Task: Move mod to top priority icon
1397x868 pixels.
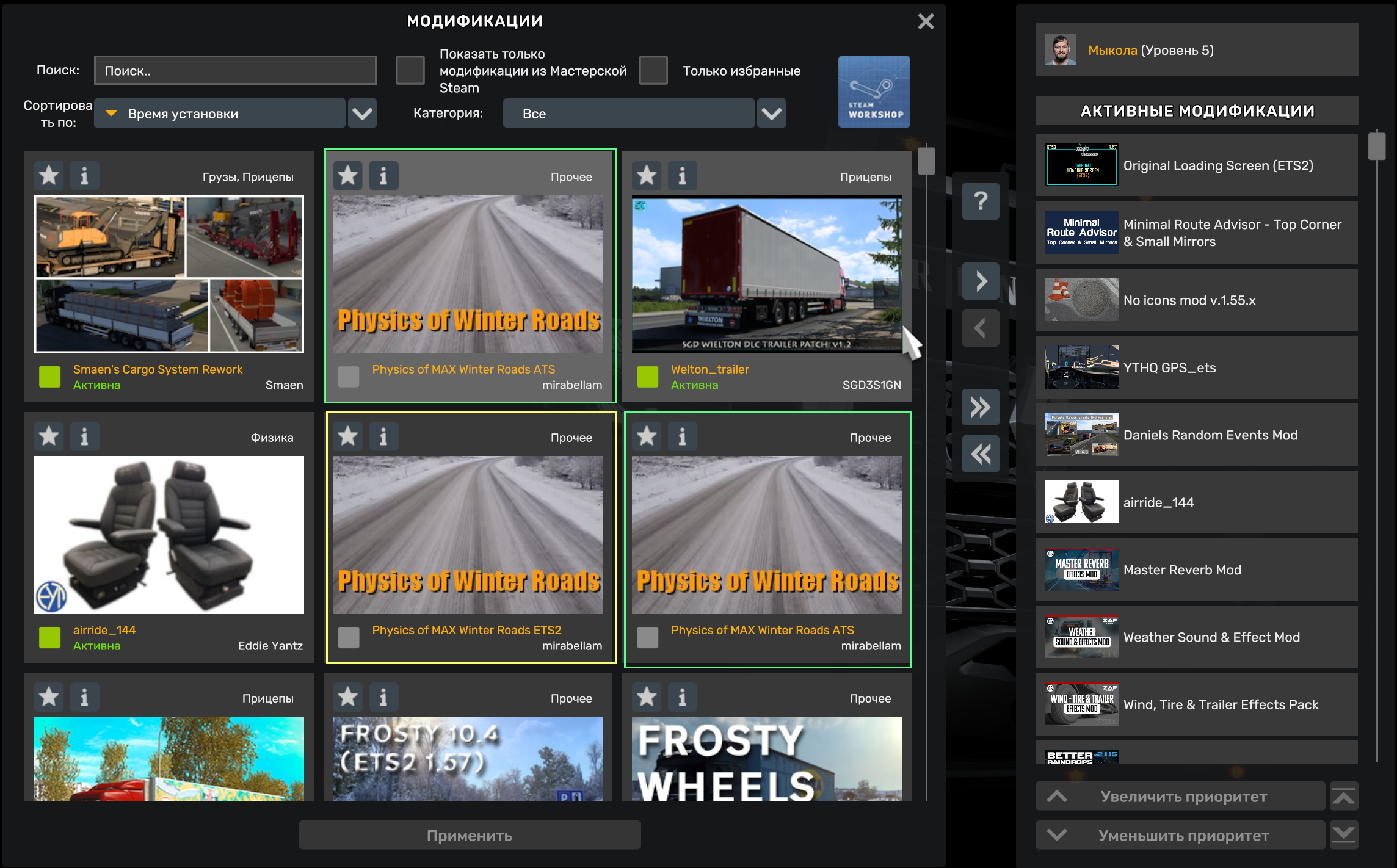Action: [x=1344, y=796]
